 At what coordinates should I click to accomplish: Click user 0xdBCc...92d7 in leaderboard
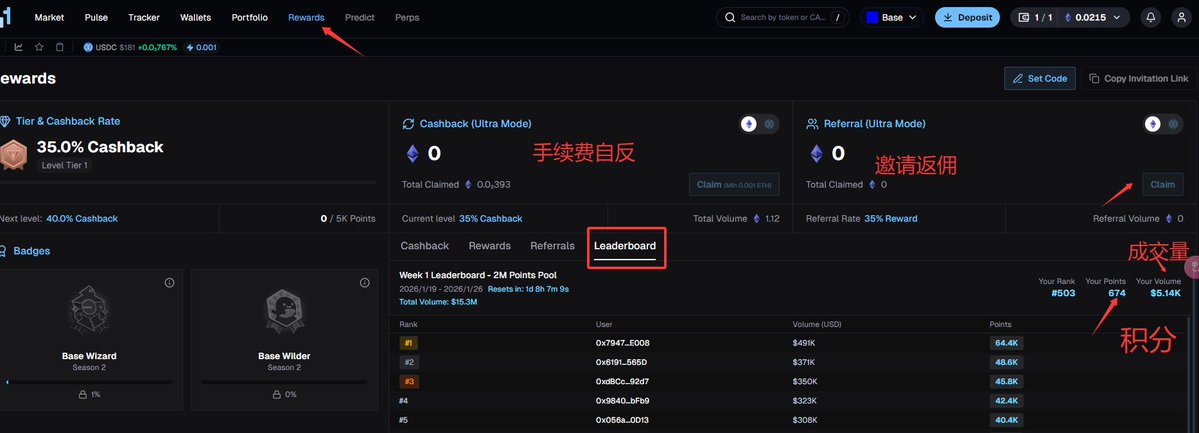click(x=622, y=382)
